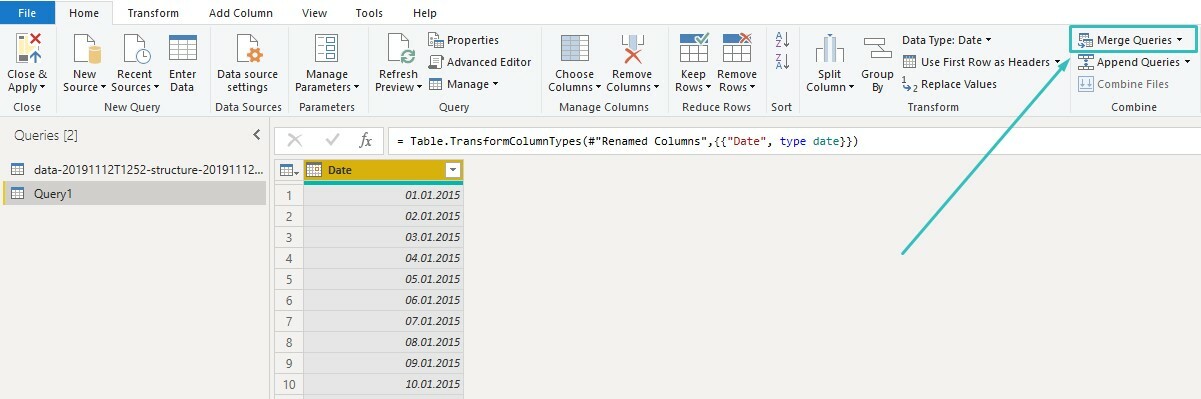The height and width of the screenshot is (399, 1201).
Task: Open the table corner menu dropdown
Action: tap(288, 171)
